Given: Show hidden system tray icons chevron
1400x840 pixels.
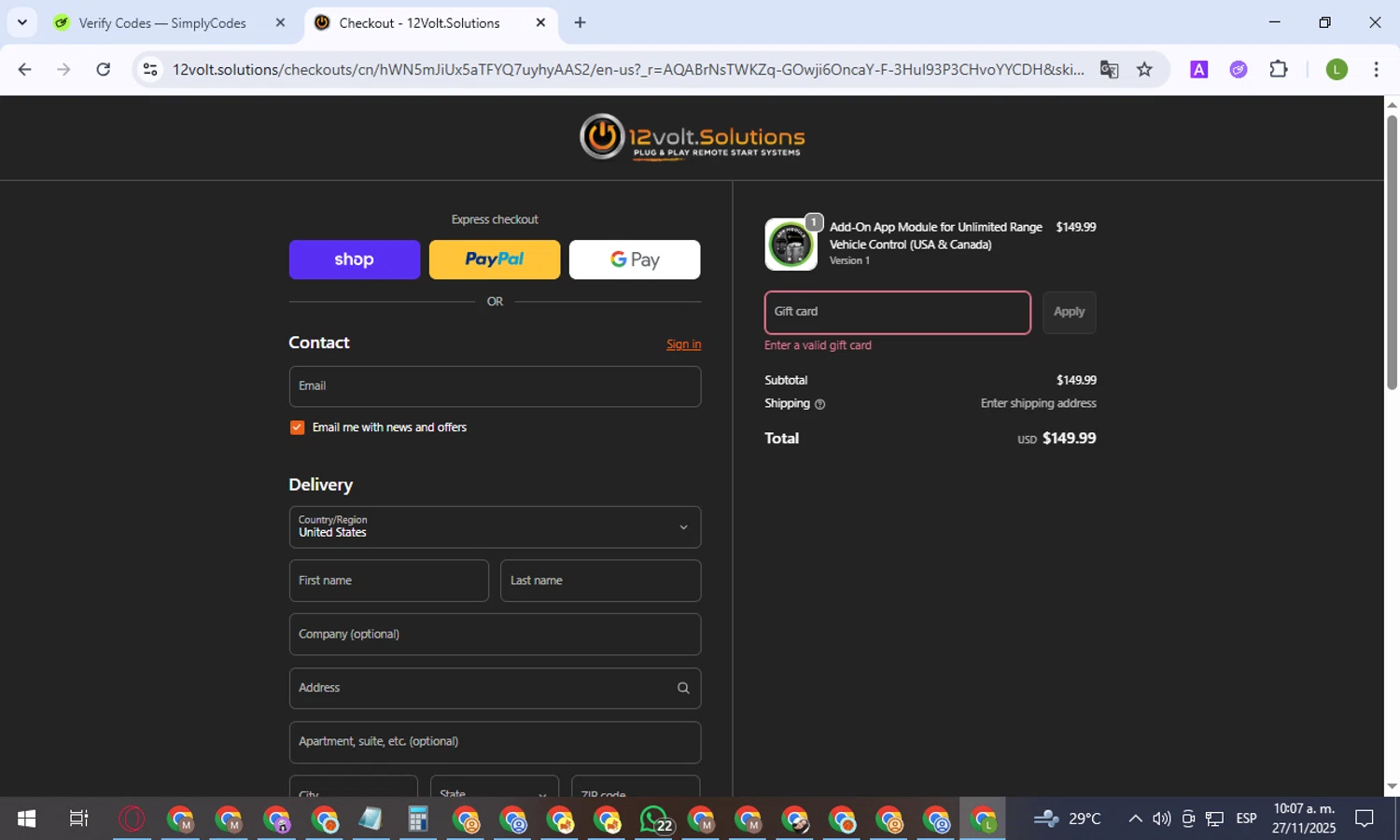Looking at the screenshot, I should (x=1135, y=819).
